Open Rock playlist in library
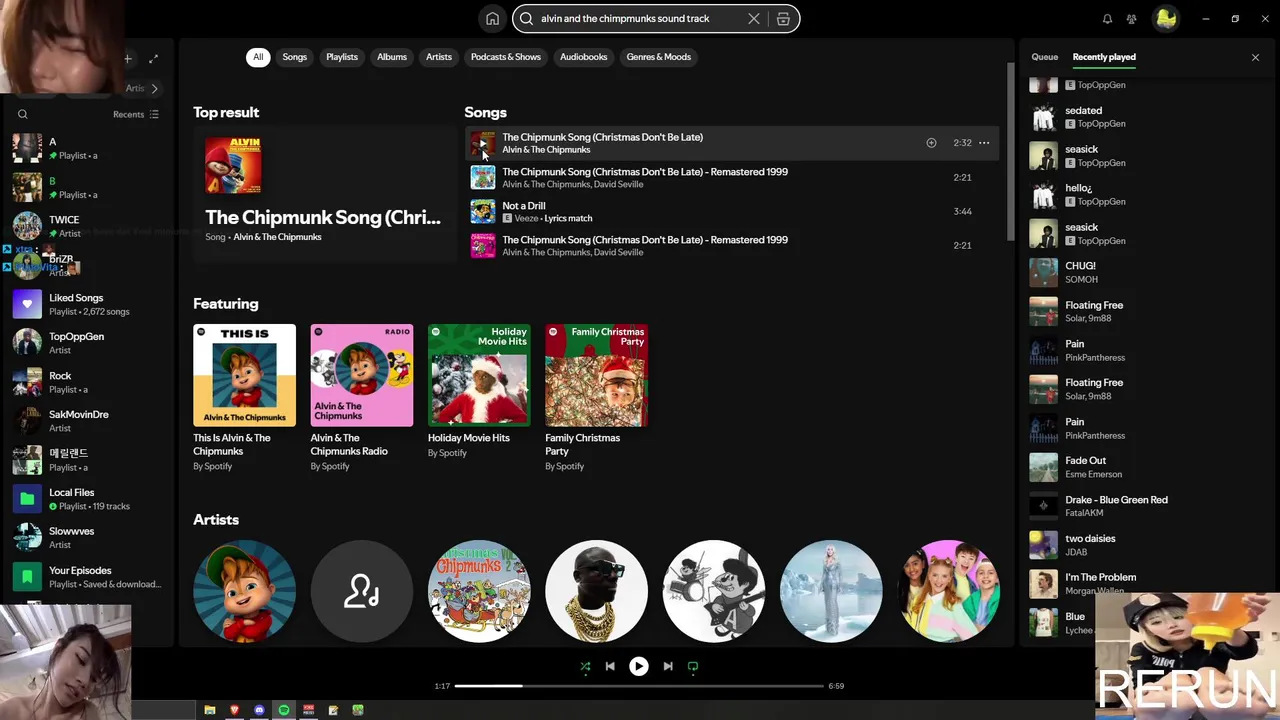This screenshot has width=1280, height=720. (x=90, y=382)
